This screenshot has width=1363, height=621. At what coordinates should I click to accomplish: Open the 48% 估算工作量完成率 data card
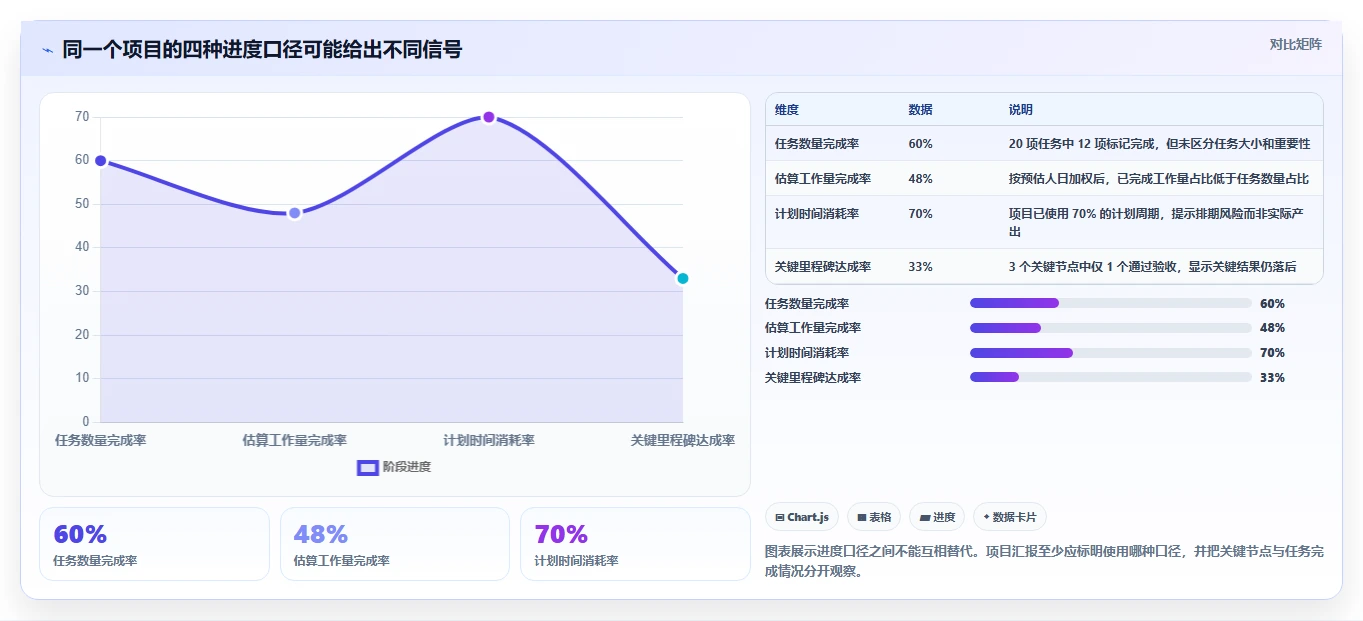point(395,544)
